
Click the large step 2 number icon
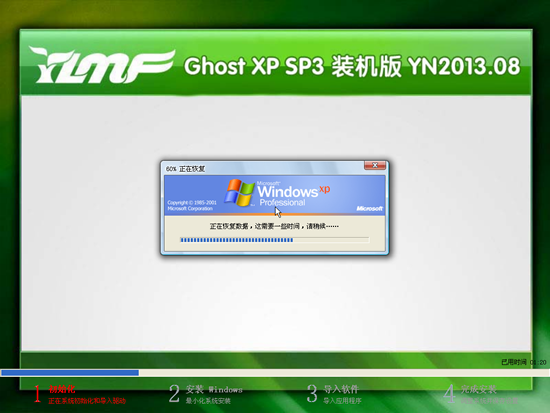174,393
